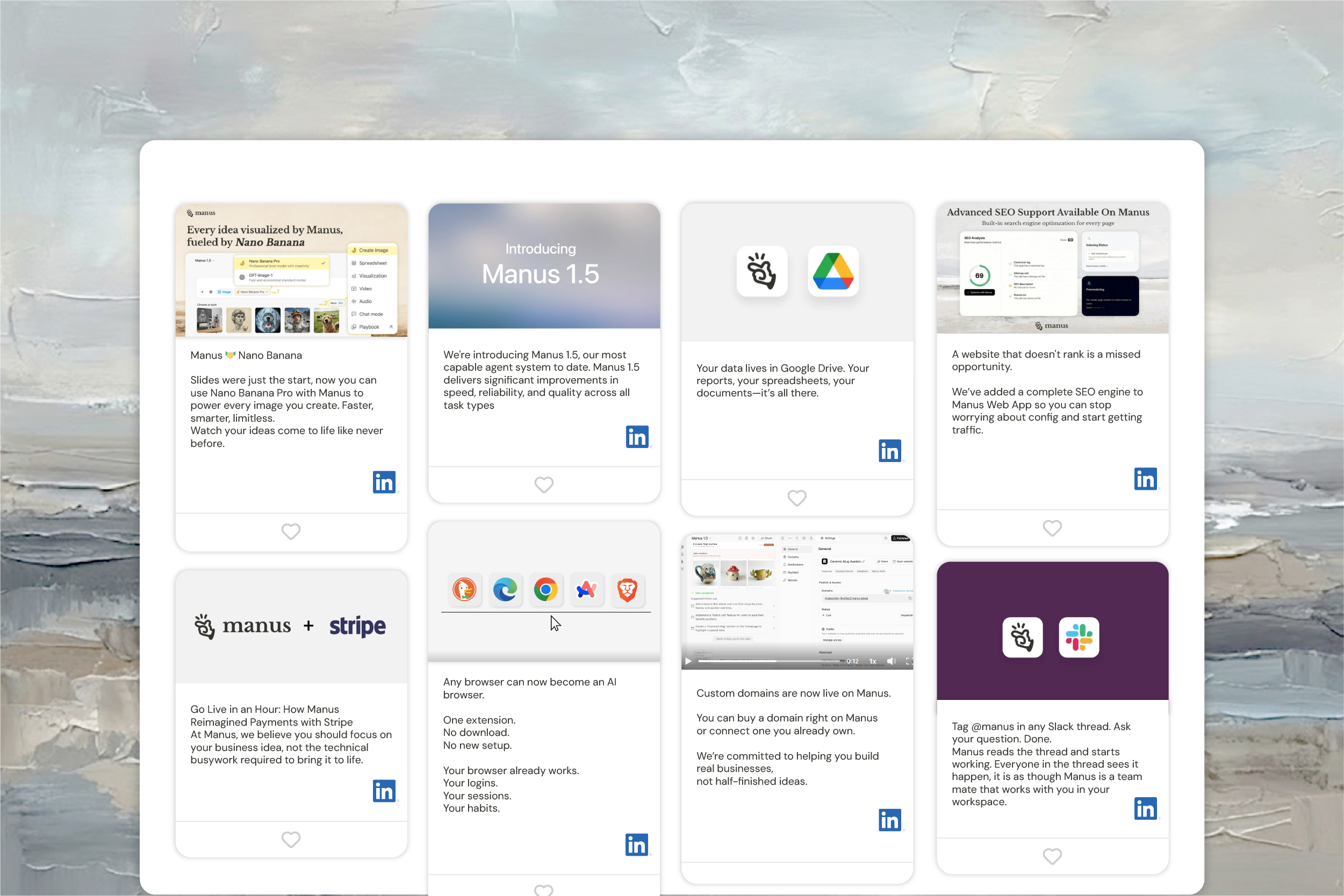This screenshot has width=1344, height=896.
Task: Change video playback speed from 1x
Action: point(872,661)
